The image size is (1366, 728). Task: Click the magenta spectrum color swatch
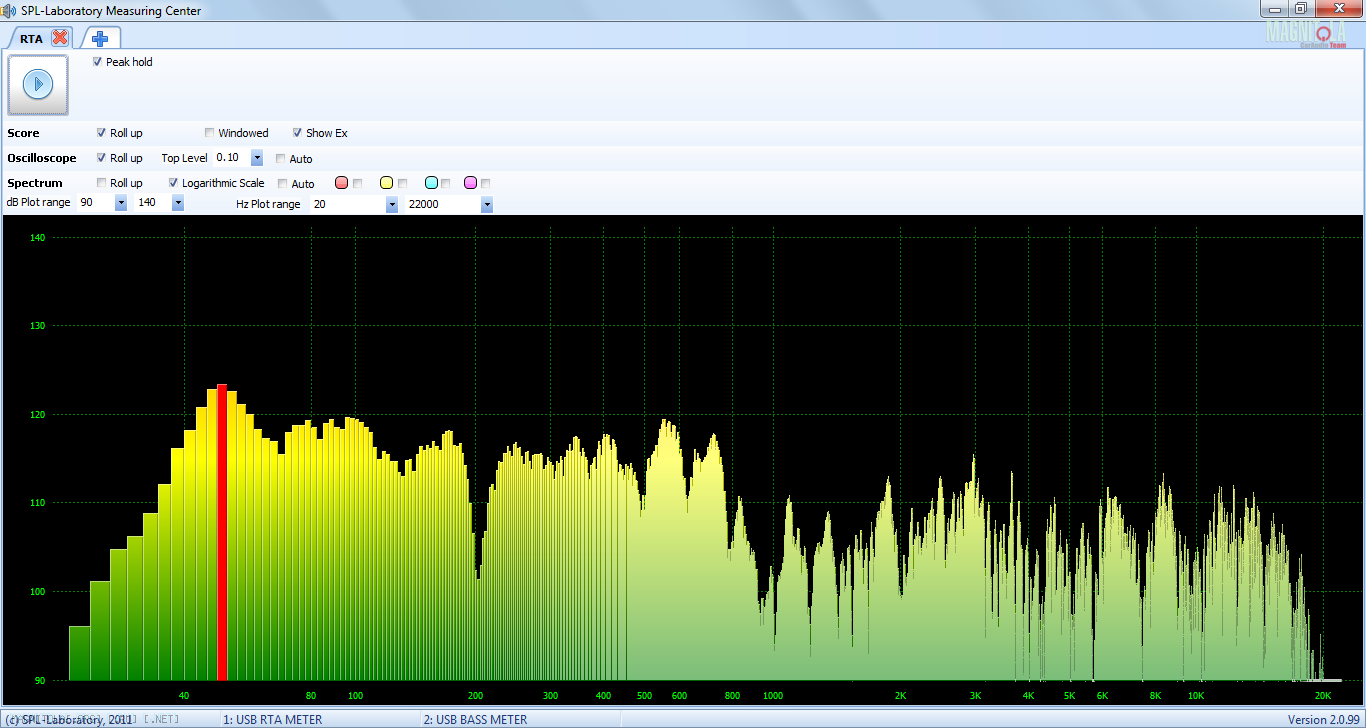click(470, 183)
